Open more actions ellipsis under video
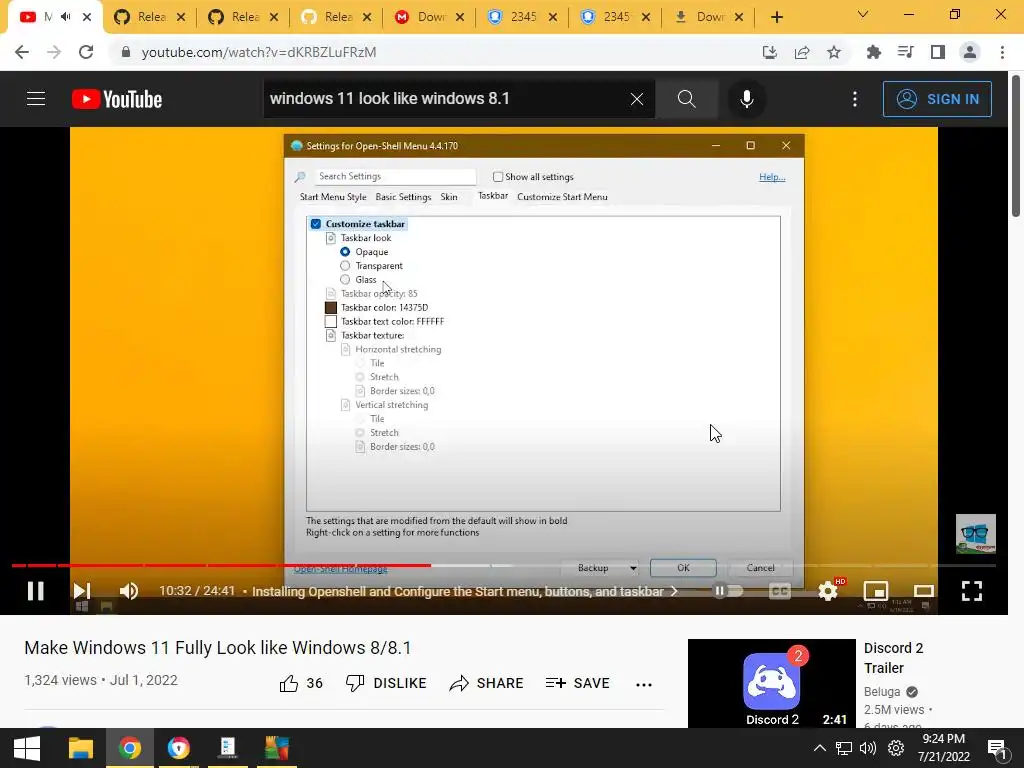This screenshot has width=1024, height=768. click(644, 684)
